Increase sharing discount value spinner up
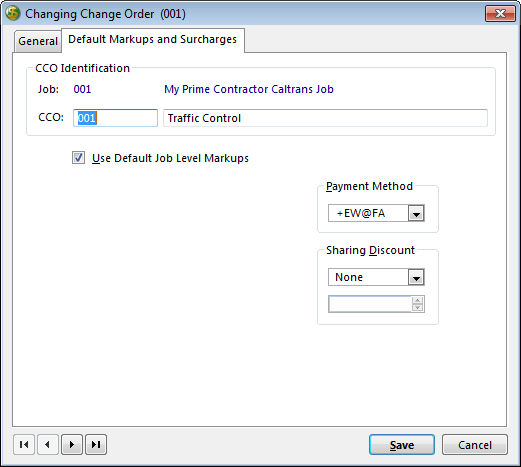This screenshot has height=467, width=521. point(417,300)
